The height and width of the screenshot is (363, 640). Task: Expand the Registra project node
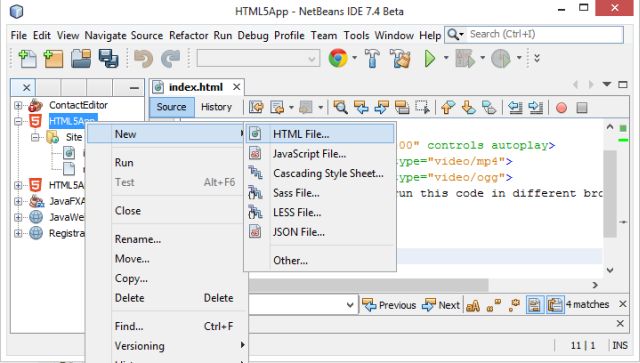click(x=18, y=234)
